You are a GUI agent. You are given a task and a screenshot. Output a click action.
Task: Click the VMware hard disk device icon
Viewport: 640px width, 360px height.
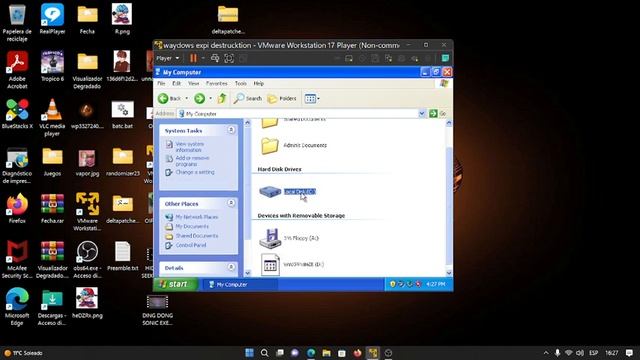pos(349,58)
